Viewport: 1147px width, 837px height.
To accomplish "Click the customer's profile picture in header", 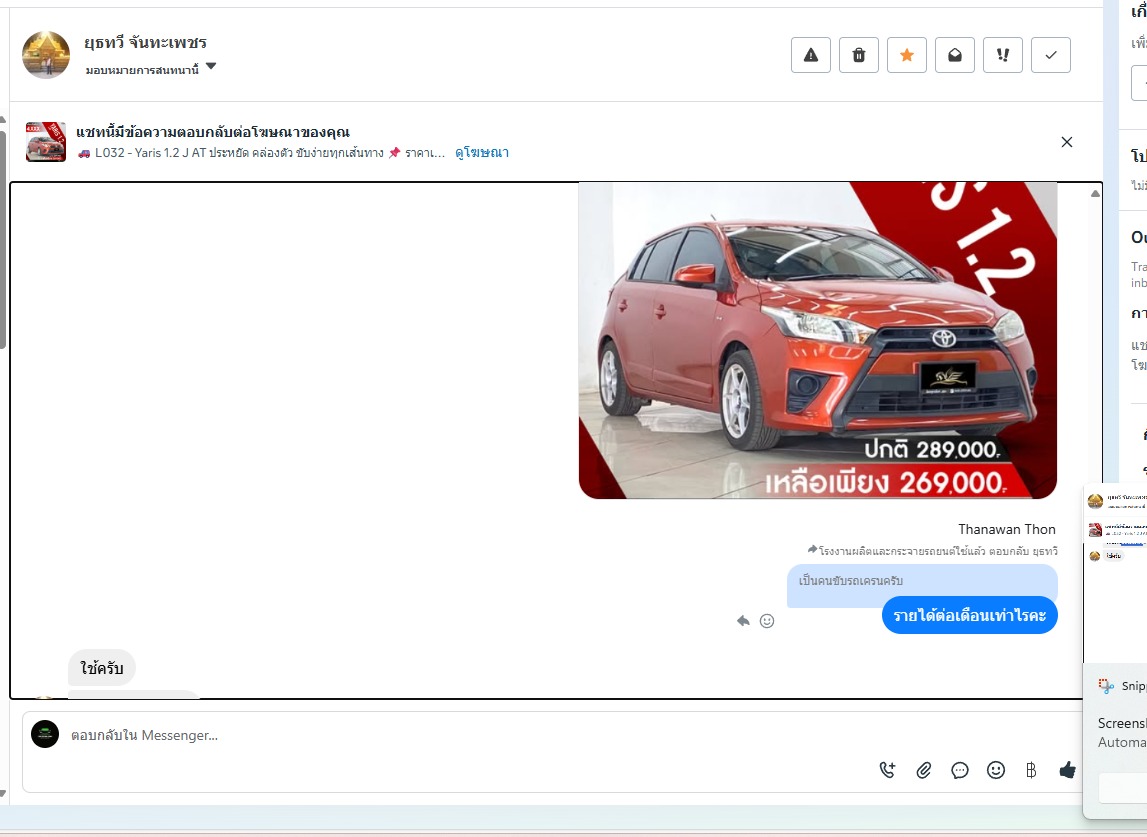I will tap(46, 55).
